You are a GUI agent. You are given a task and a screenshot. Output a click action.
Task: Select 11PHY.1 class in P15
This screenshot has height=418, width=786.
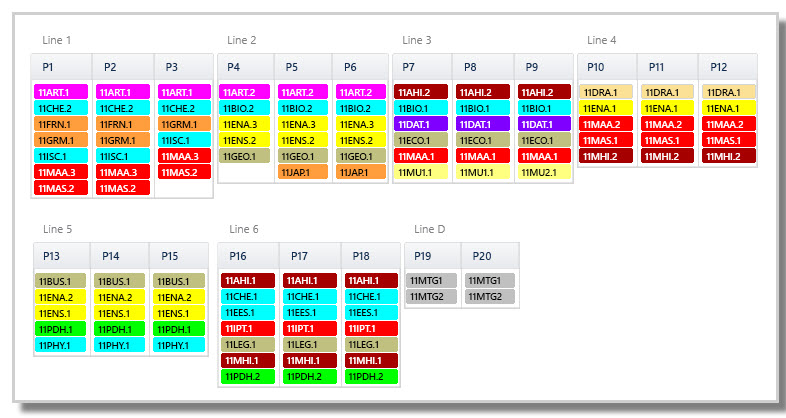click(179, 345)
